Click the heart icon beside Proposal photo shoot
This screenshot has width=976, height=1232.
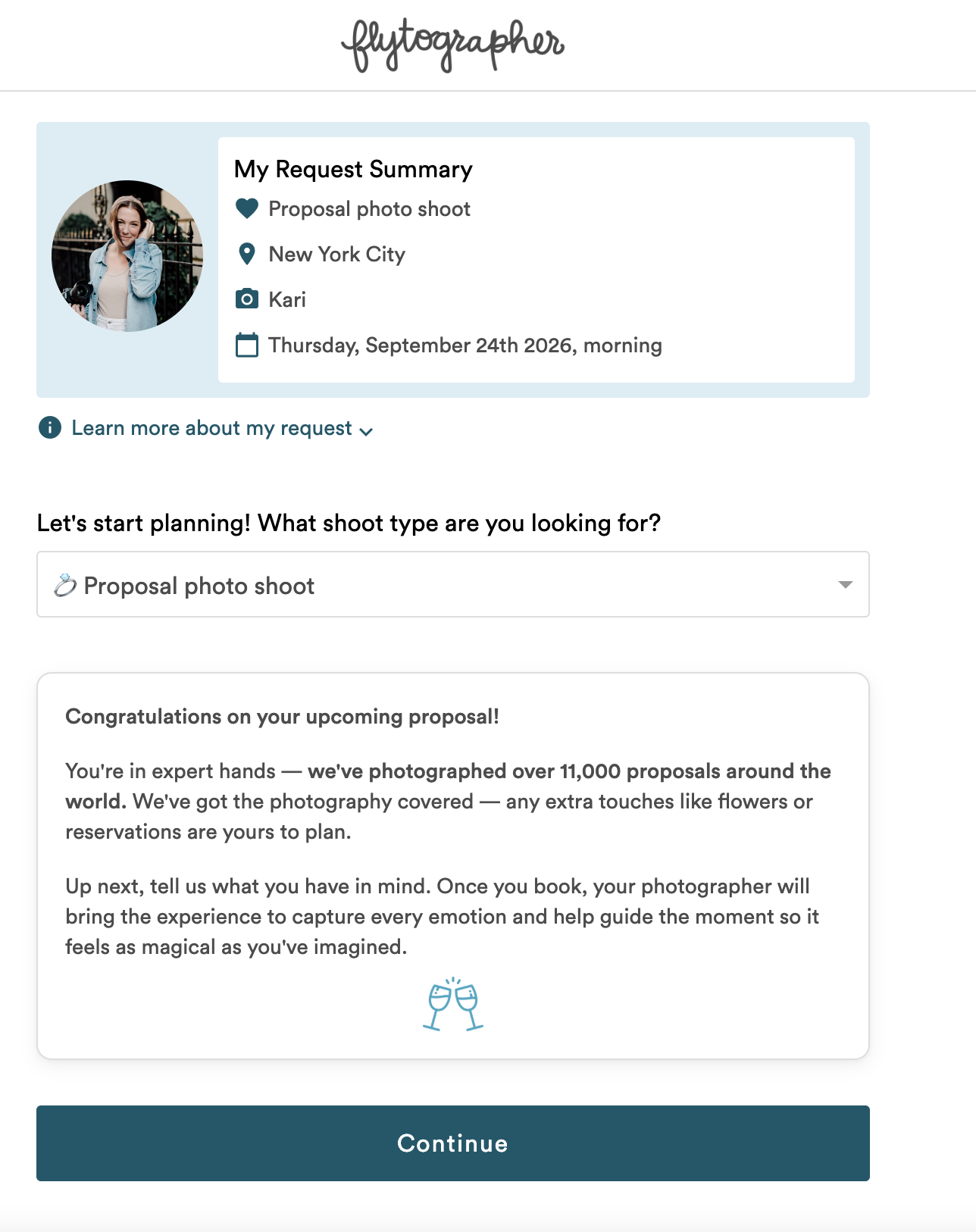pyautogui.click(x=247, y=208)
